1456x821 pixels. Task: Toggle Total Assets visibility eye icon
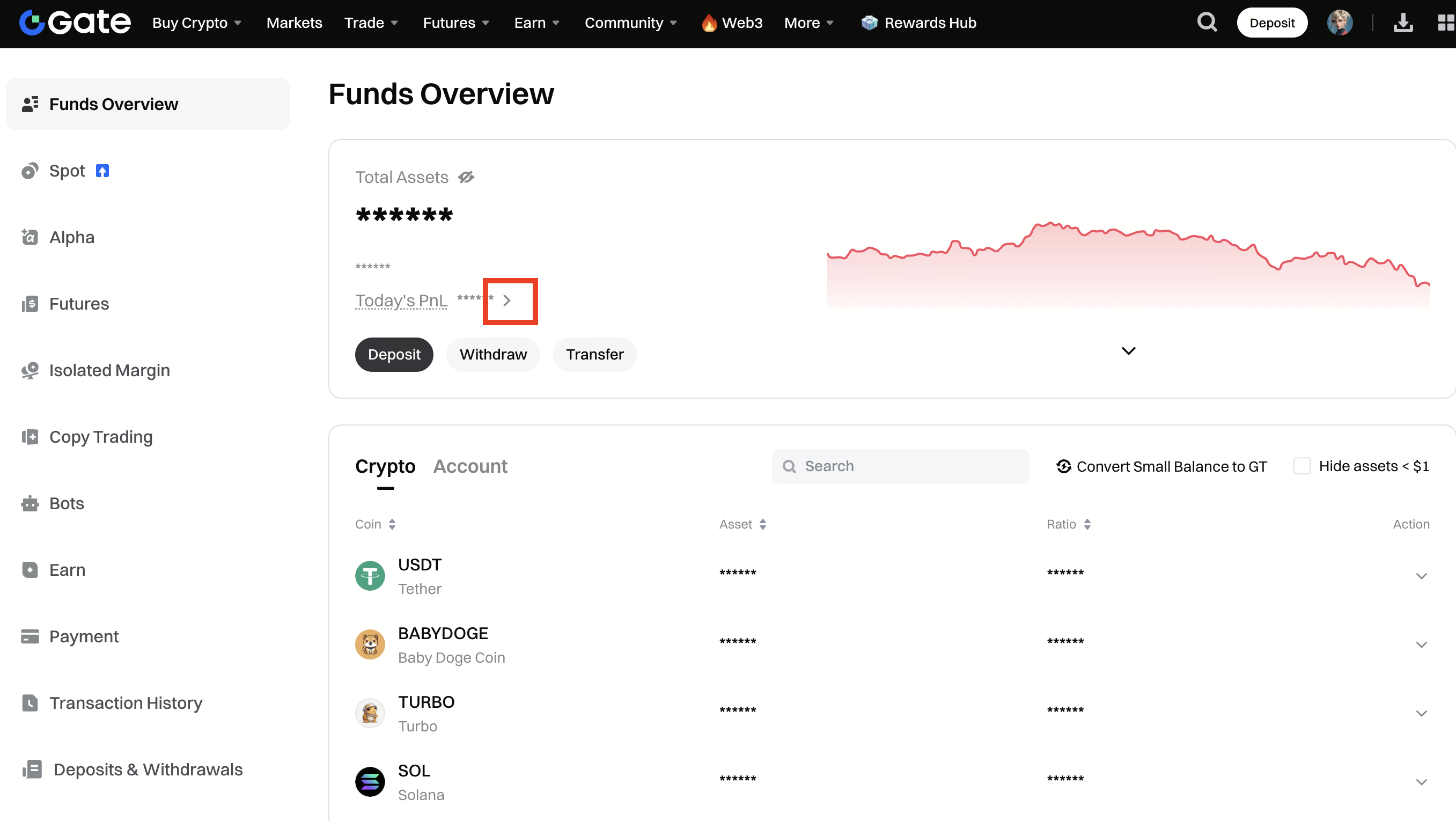(466, 178)
